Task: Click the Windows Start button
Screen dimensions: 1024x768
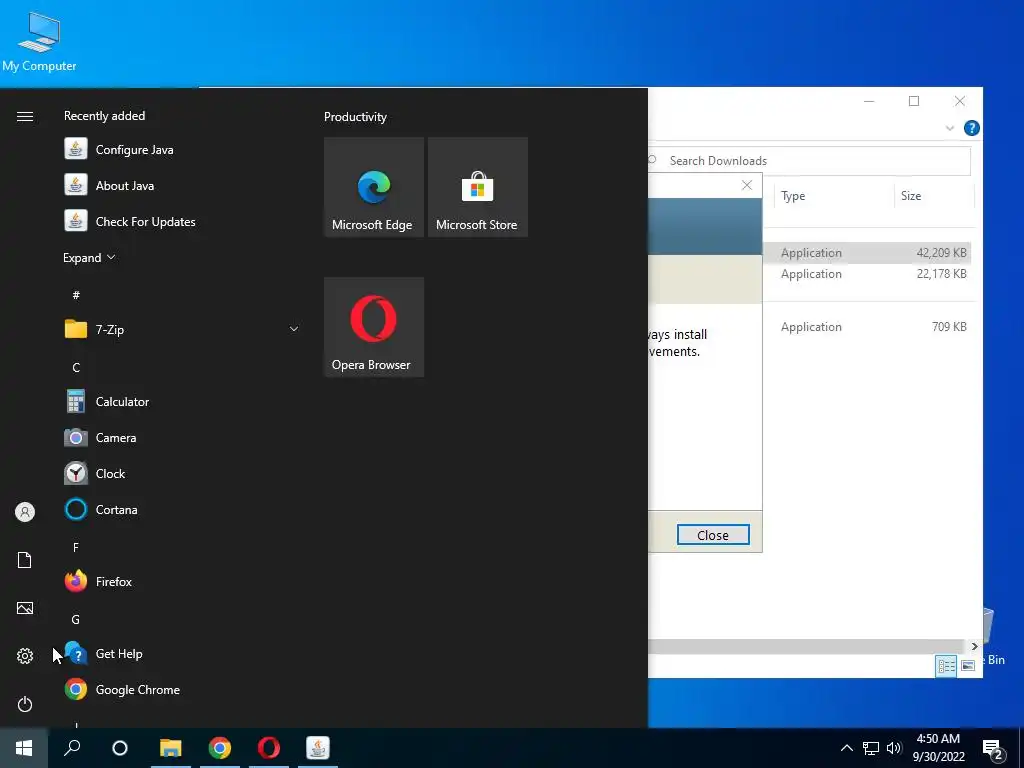Action: coord(24,748)
